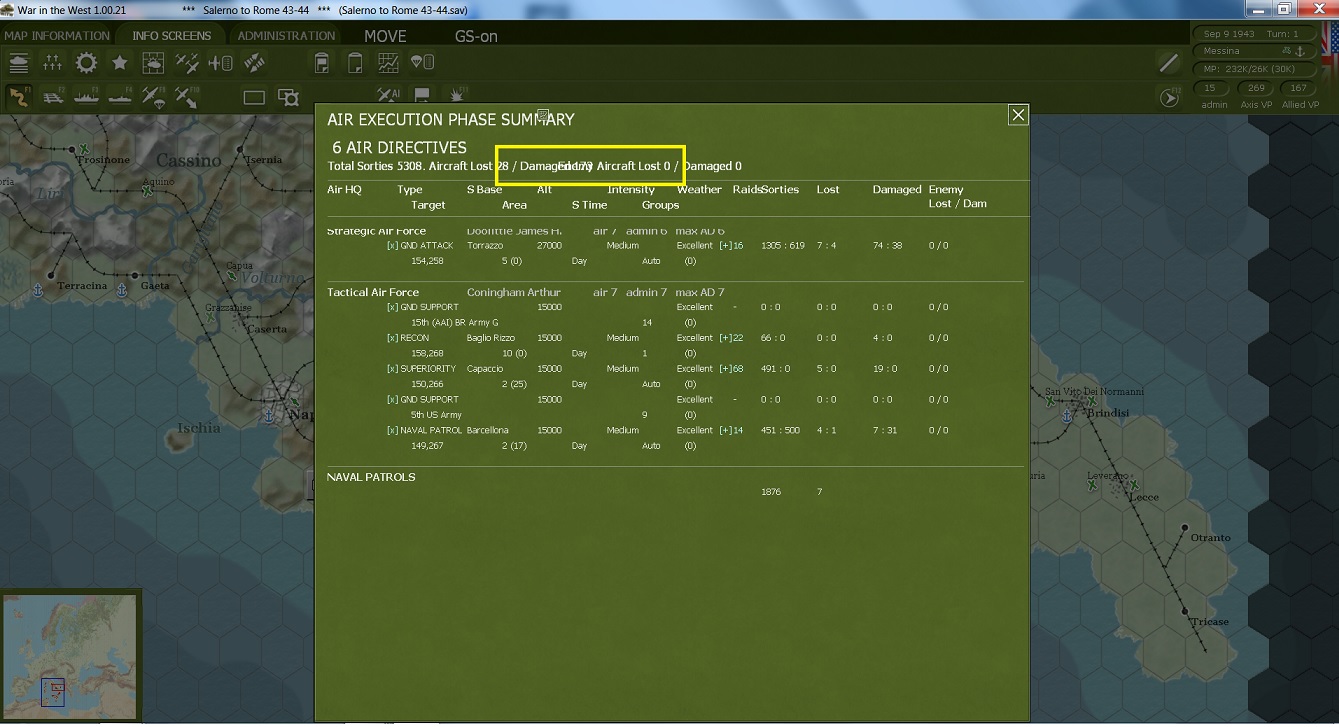Close the Air Execution Phase Summary window
Viewport: 1339px width, 727px height.
coord(1018,115)
